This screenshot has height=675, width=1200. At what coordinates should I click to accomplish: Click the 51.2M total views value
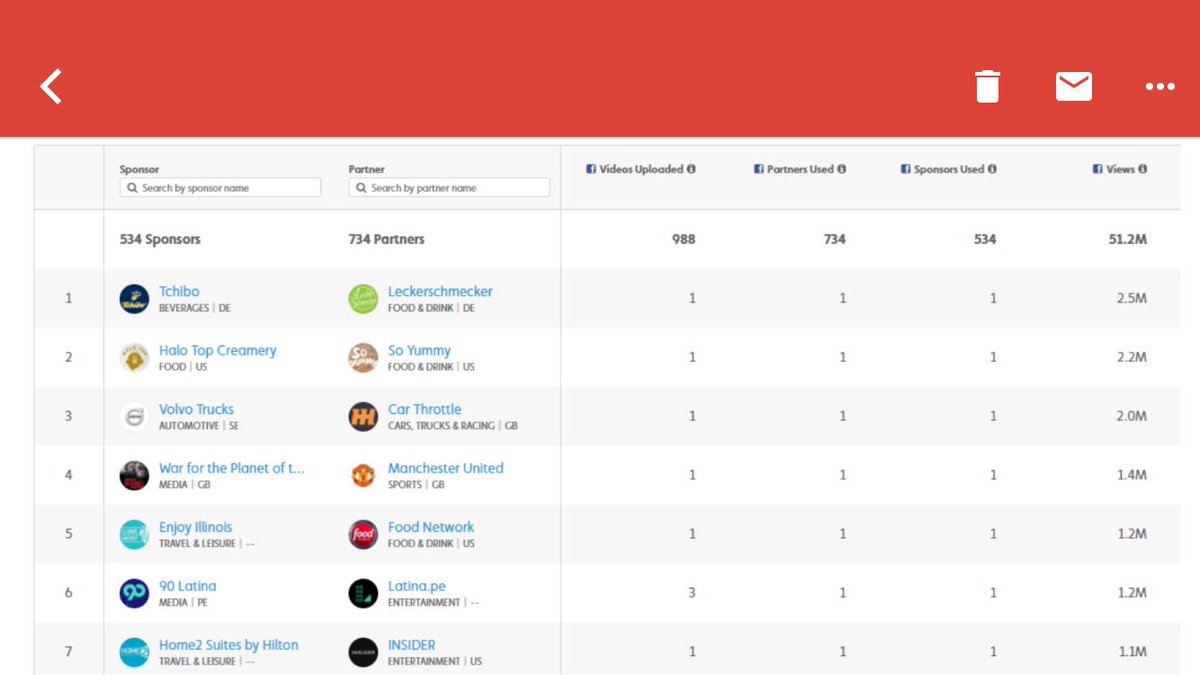click(1128, 239)
